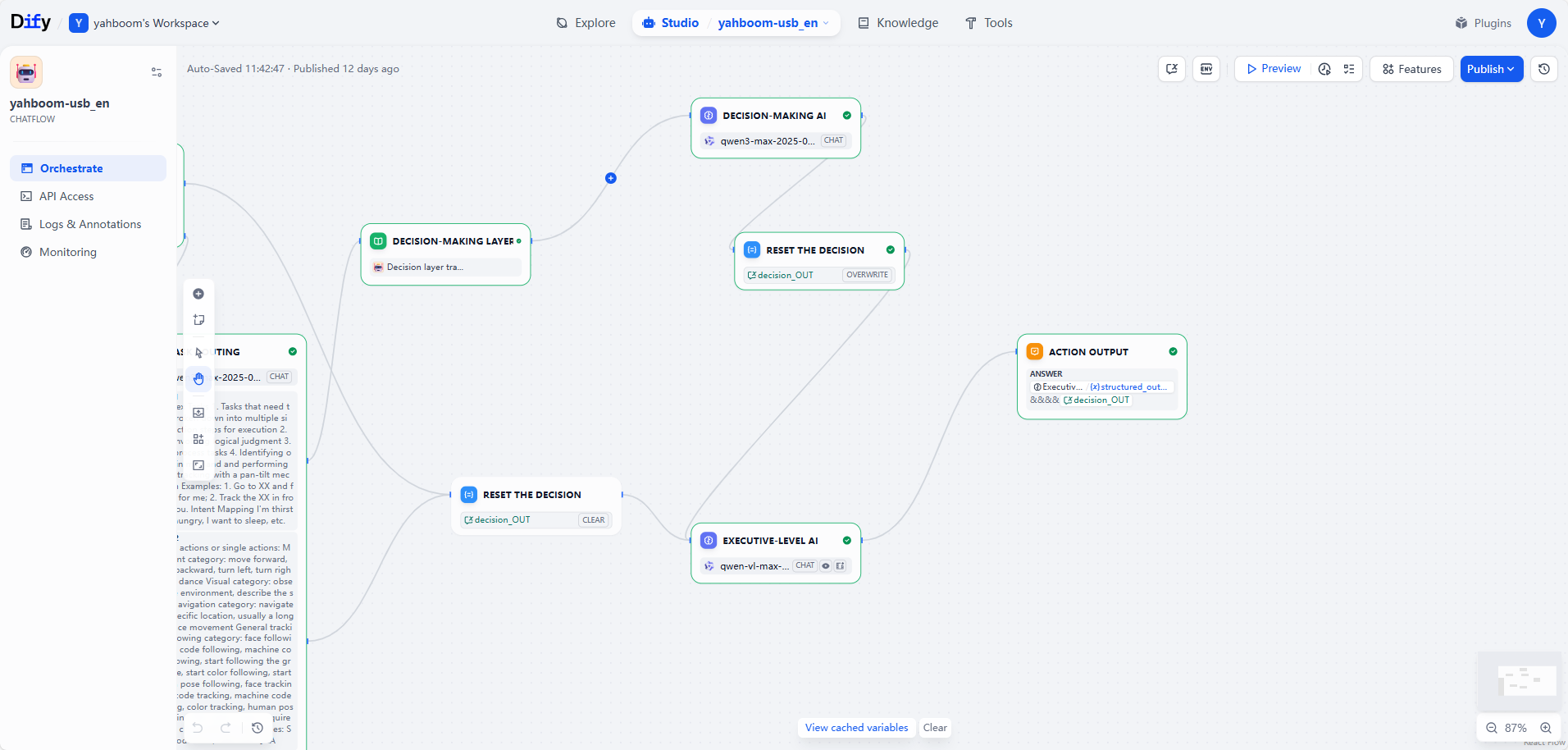Viewport: 1568px width, 750px height.
Task: Export image using the canvas toolbar icon
Action: click(x=198, y=413)
